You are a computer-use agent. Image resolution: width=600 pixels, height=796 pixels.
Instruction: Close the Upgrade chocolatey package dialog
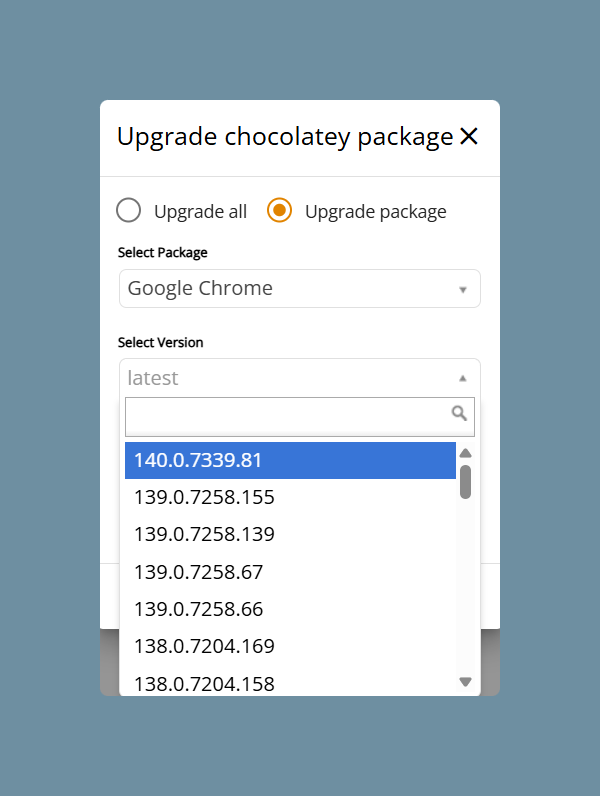pos(469,136)
